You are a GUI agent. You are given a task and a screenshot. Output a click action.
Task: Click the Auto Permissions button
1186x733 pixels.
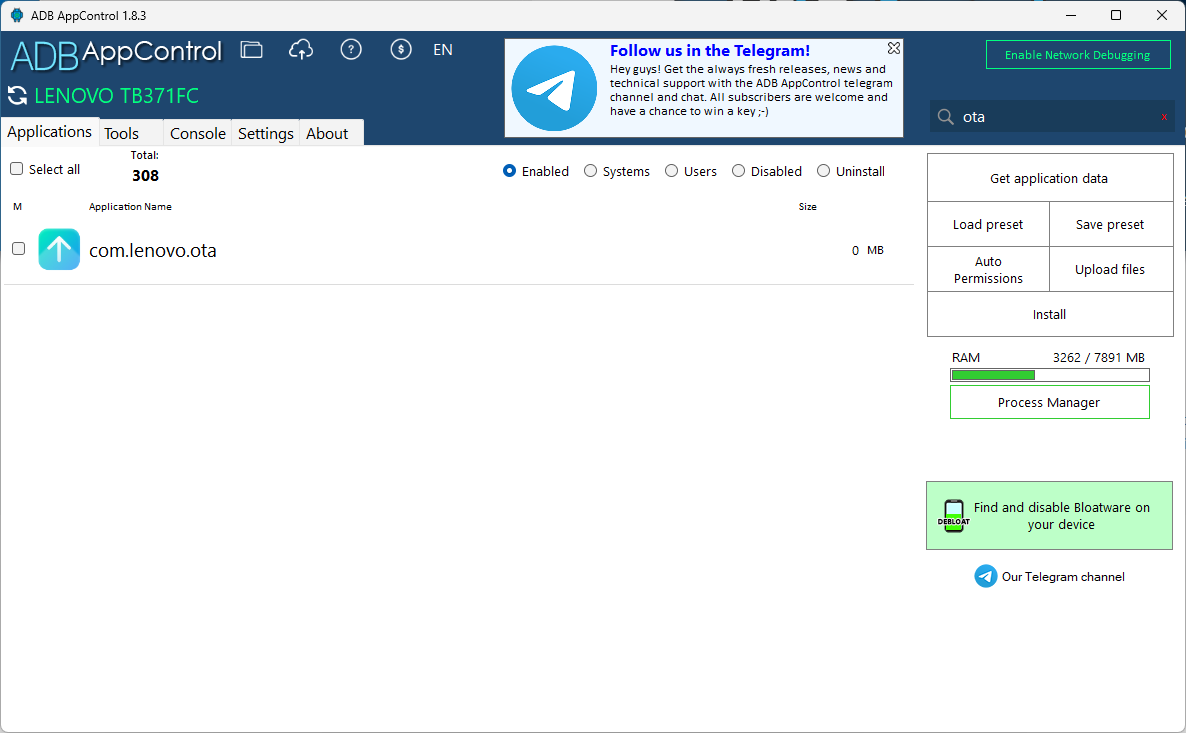[x=988, y=269]
